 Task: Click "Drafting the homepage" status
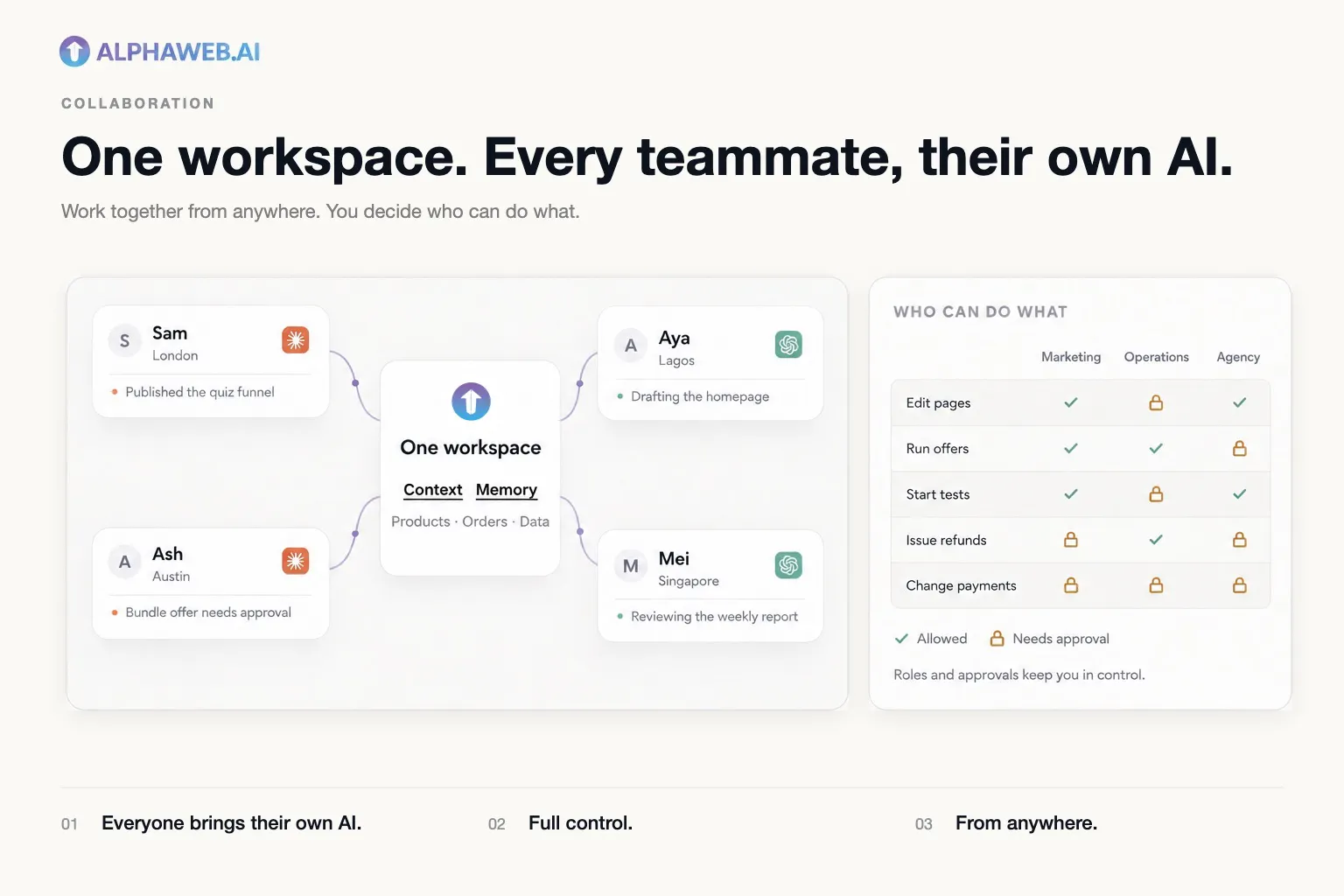700,396
